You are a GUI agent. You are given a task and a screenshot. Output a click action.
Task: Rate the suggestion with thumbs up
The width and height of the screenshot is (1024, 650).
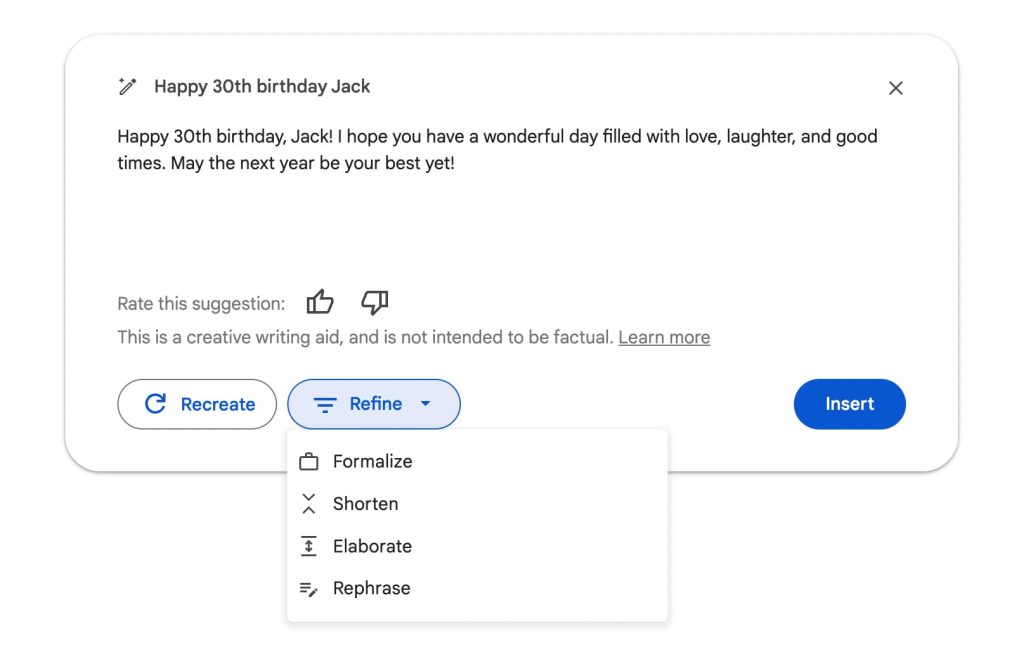click(320, 302)
